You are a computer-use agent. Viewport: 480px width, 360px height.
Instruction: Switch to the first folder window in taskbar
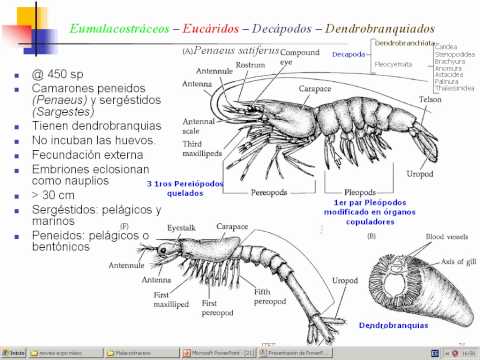coord(65,353)
